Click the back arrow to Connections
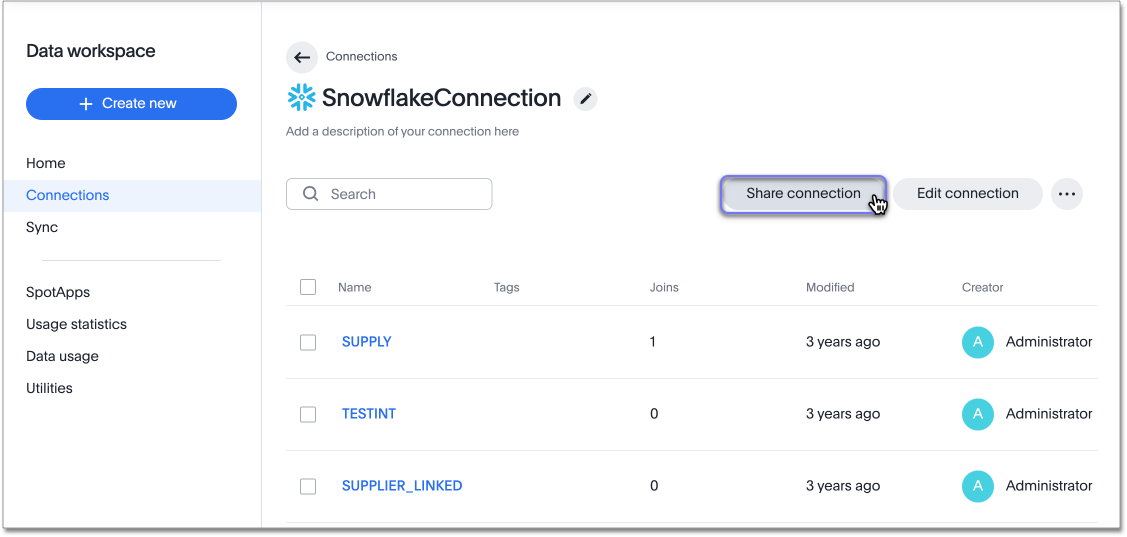Viewport: 1127px width, 537px height. tap(302, 57)
